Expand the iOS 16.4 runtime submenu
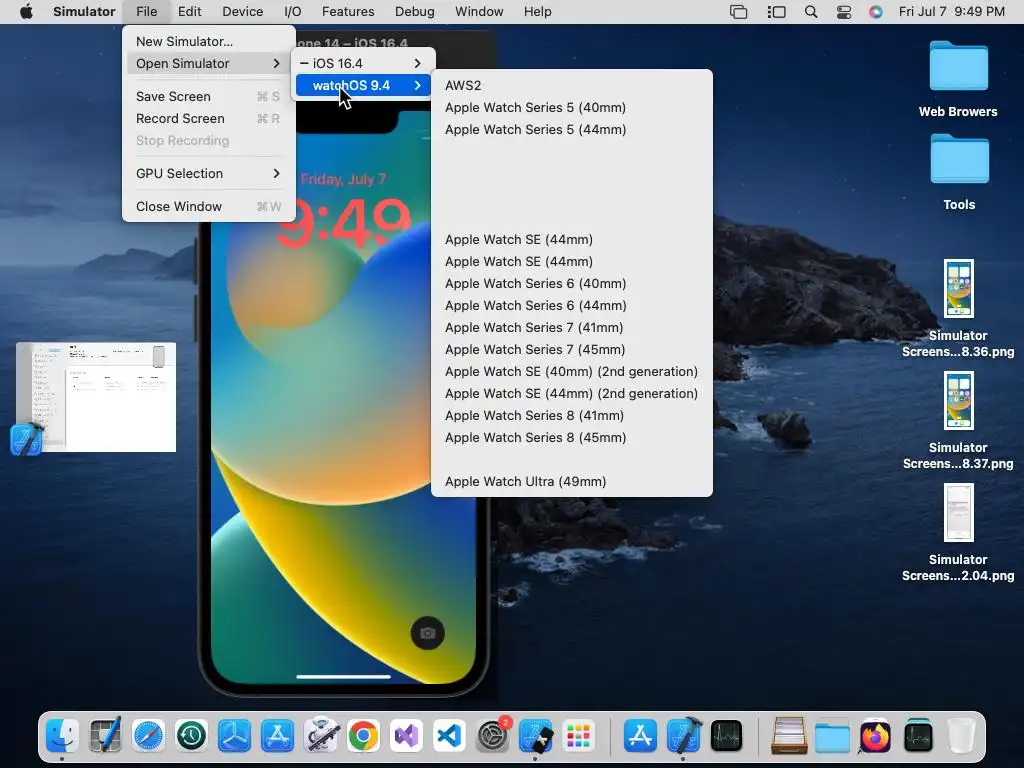1024x768 pixels. [x=363, y=63]
